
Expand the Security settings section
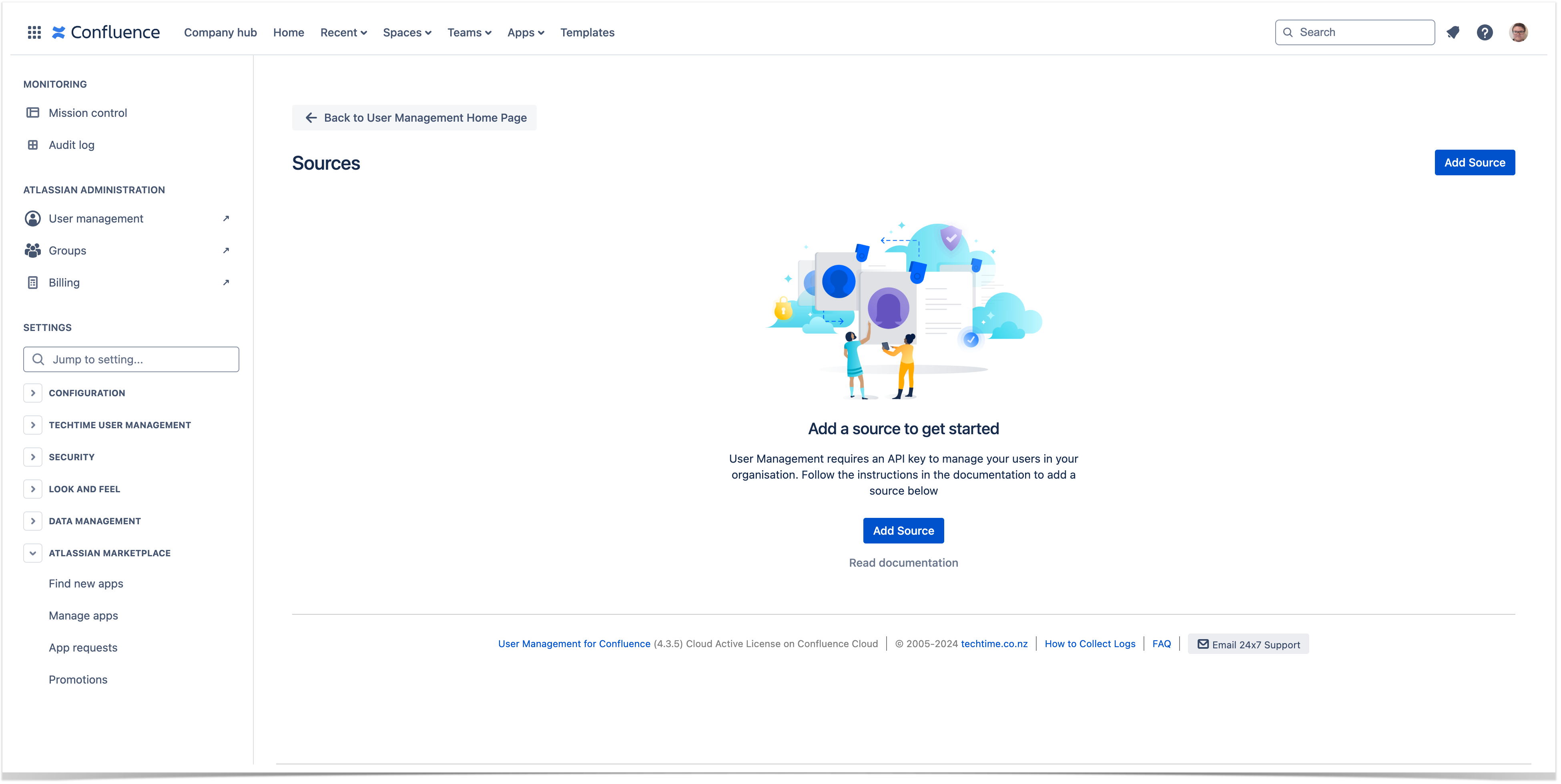pyautogui.click(x=33, y=457)
